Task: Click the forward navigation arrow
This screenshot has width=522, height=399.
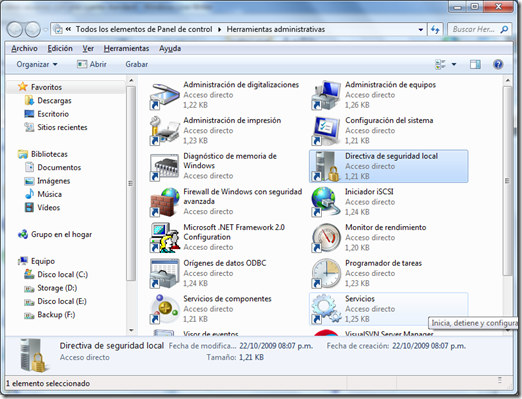Action: (x=33, y=29)
